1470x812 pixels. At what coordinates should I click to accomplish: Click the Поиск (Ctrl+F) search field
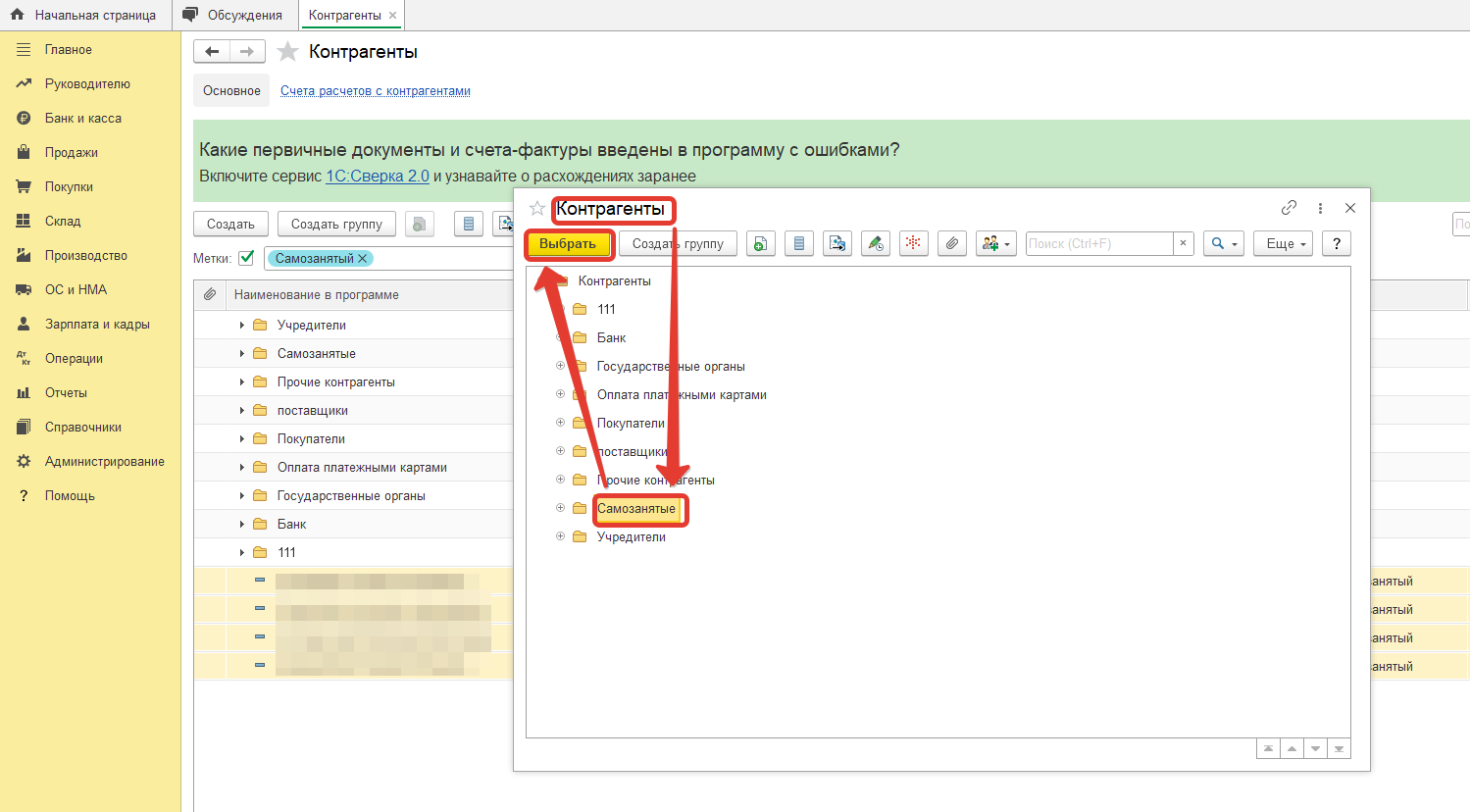coord(1098,244)
